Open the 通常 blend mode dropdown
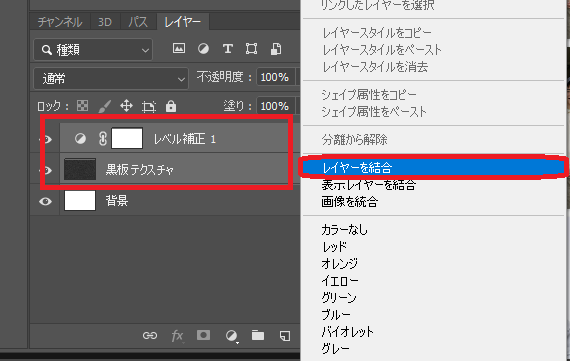The image size is (570, 361). (111, 79)
